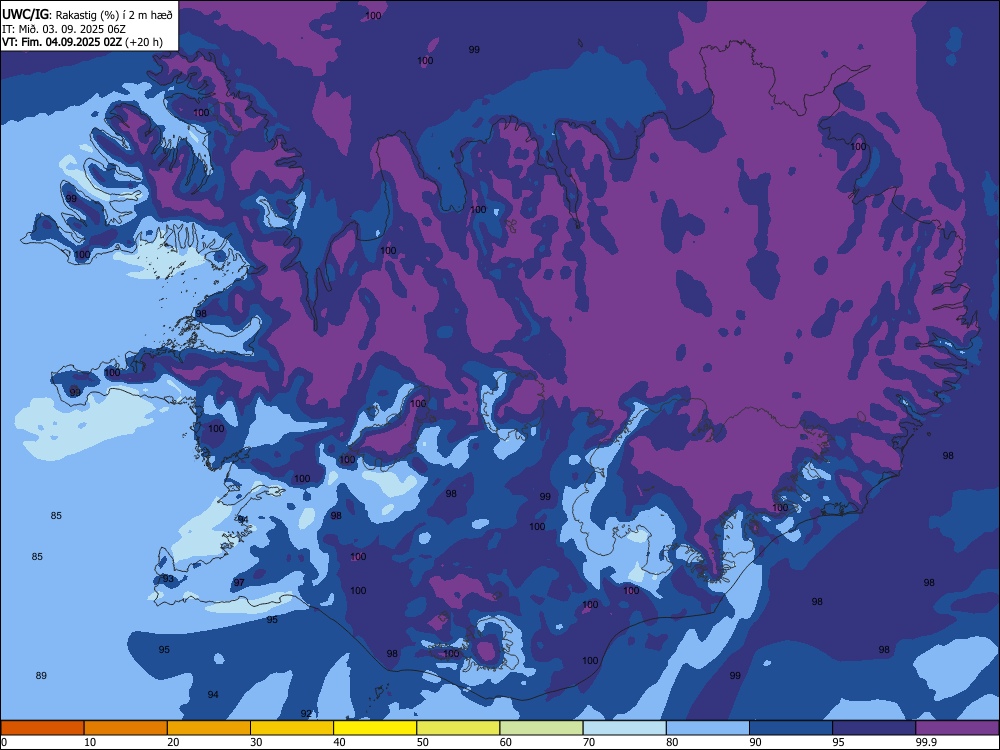The image size is (1000, 750).
Task: Click the 'VT: Fim. 04.09.2025 02Z' line
Action: (x=62, y=42)
